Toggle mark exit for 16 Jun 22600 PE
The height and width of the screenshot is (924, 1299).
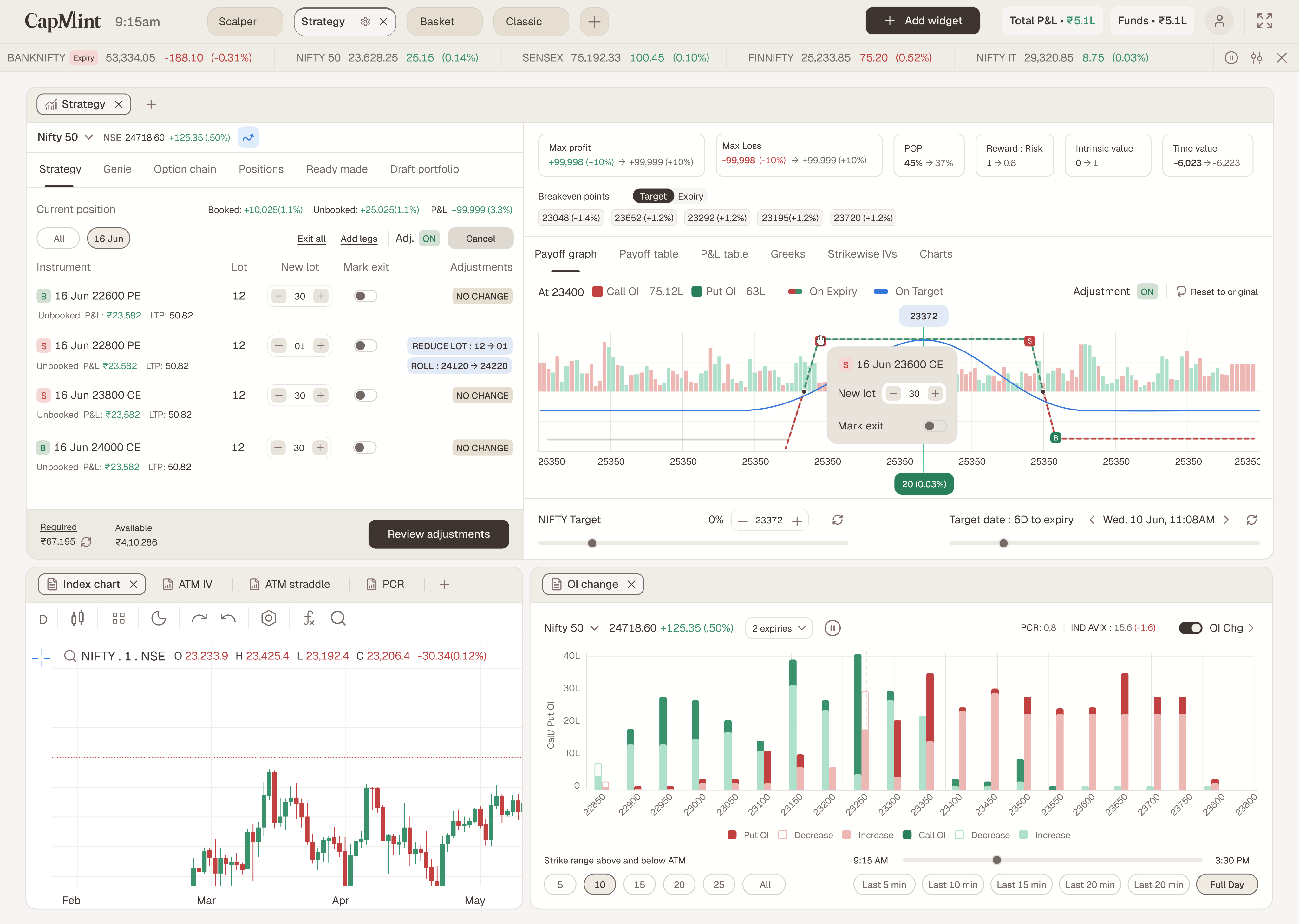(365, 296)
